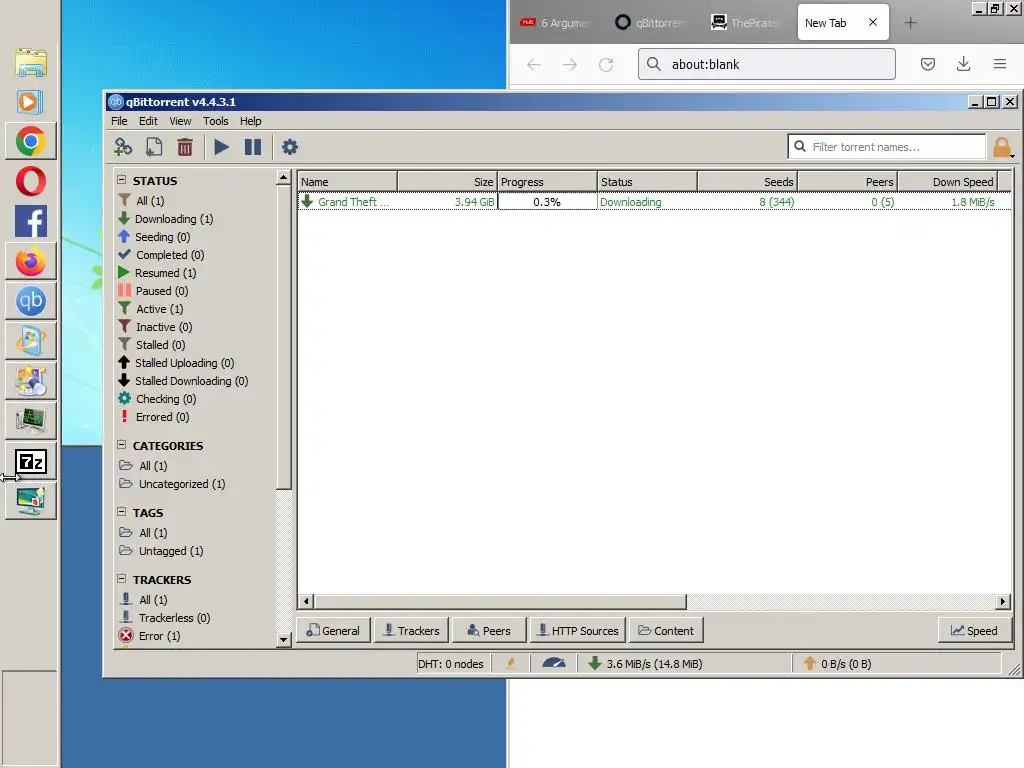Open the View menu in qBittorrent
1024x768 pixels.
point(180,121)
